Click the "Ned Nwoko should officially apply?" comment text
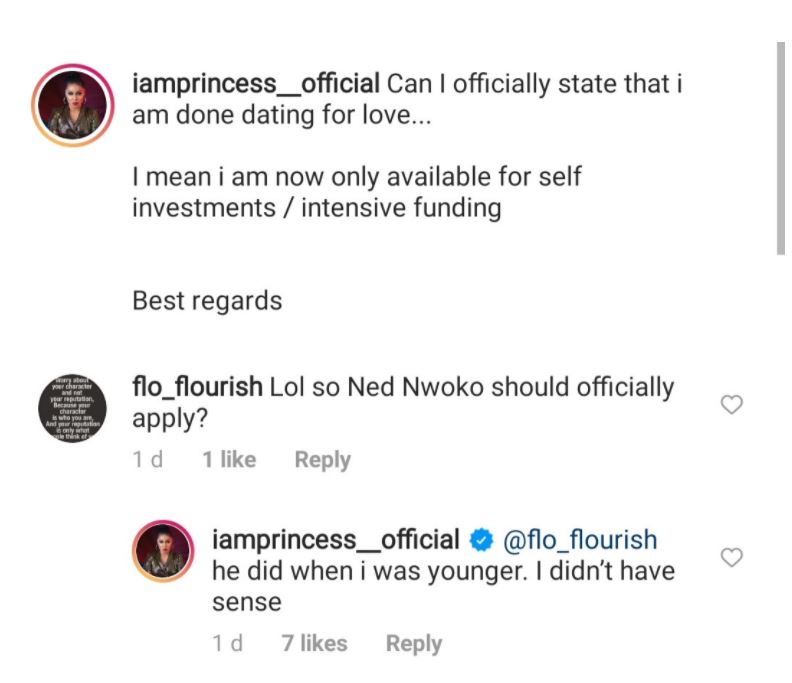 450,388
